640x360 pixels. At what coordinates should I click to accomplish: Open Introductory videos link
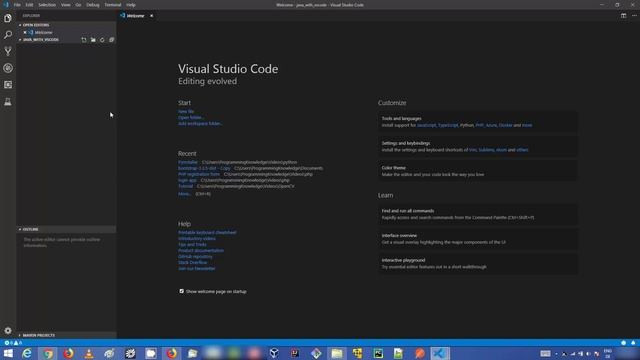(197, 238)
